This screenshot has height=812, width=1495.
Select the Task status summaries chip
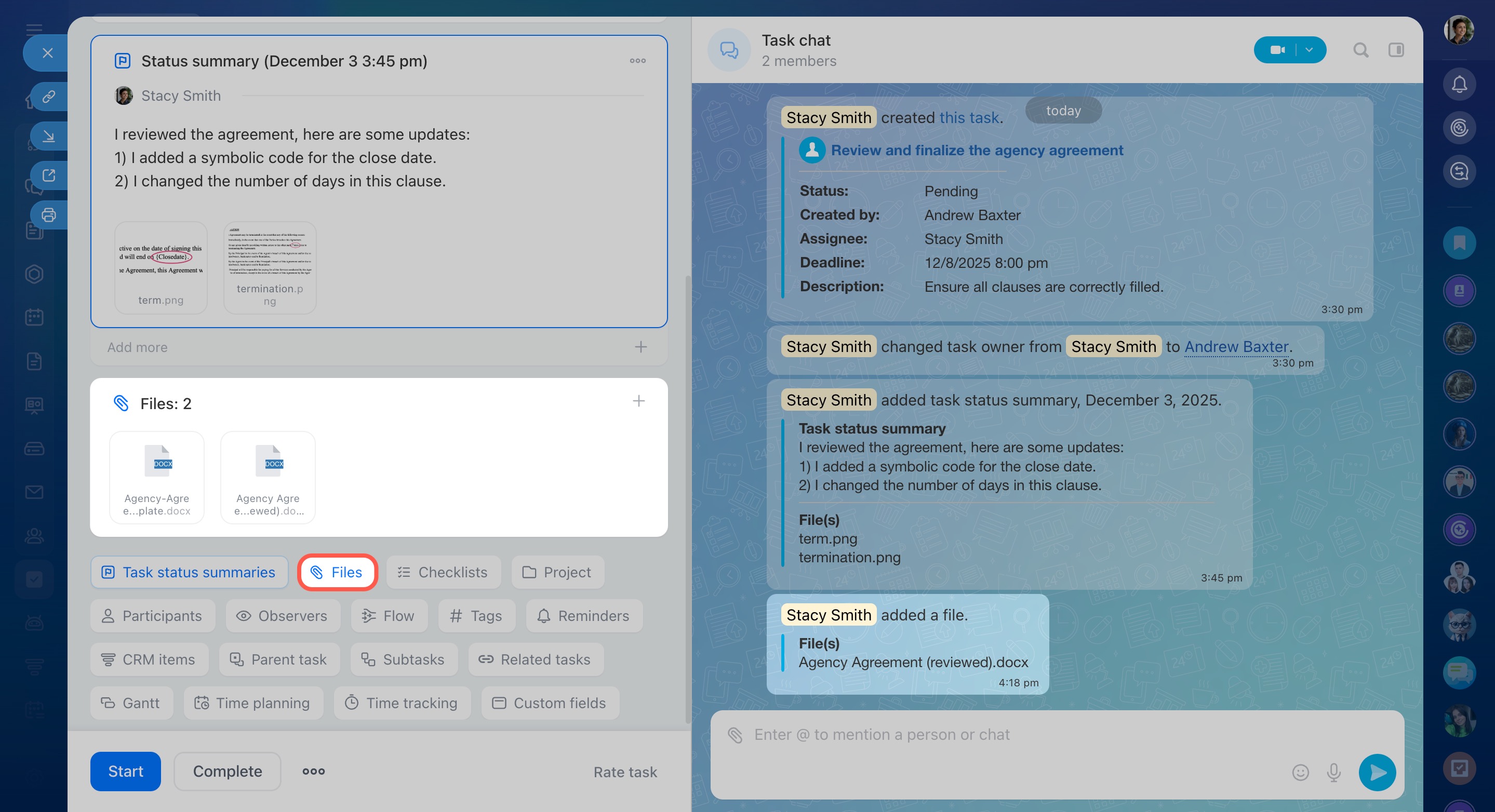click(x=189, y=573)
